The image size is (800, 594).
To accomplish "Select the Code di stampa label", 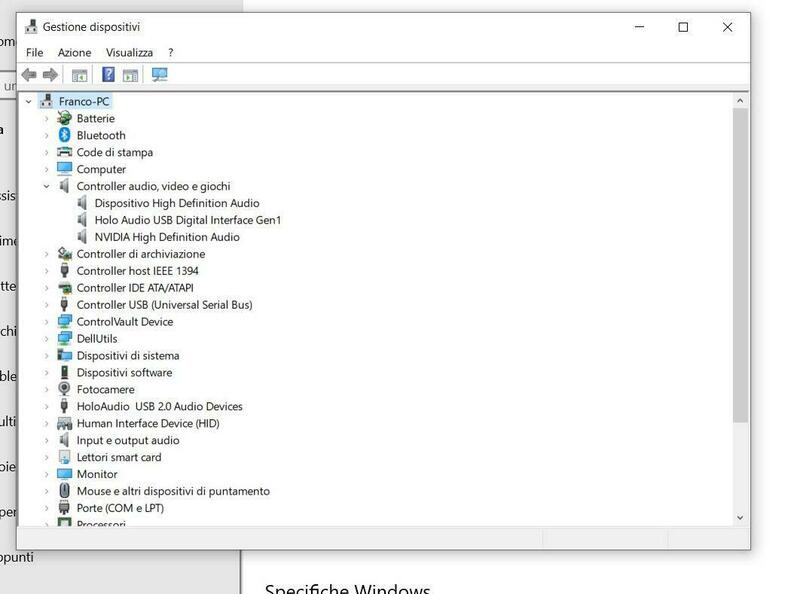I will [115, 152].
